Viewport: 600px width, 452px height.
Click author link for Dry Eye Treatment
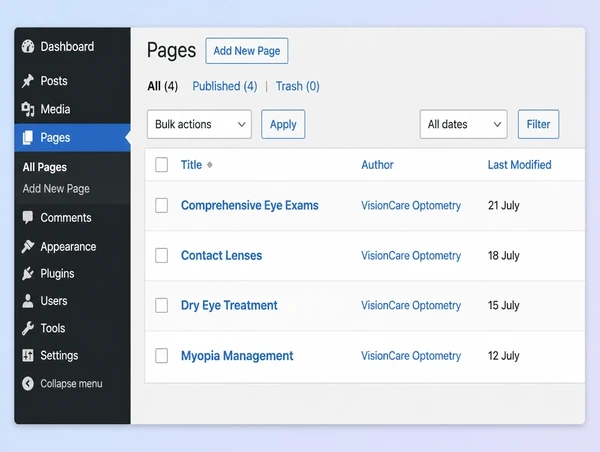click(411, 305)
